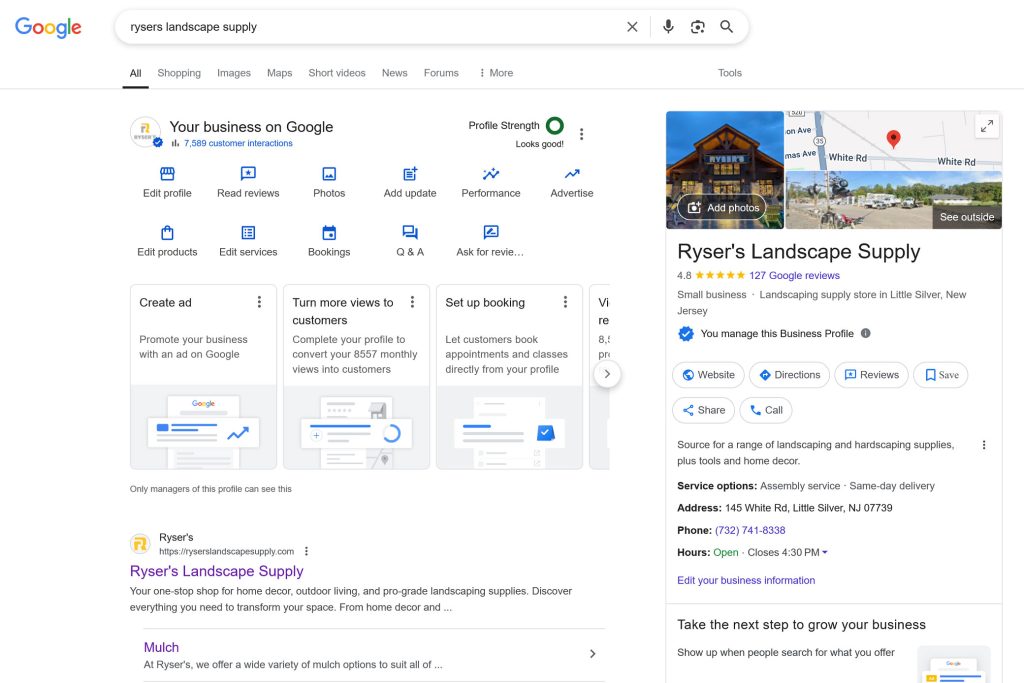This screenshot has width=1024, height=683.
Task: Expand the map with the fullscreen icon
Action: tap(987, 126)
